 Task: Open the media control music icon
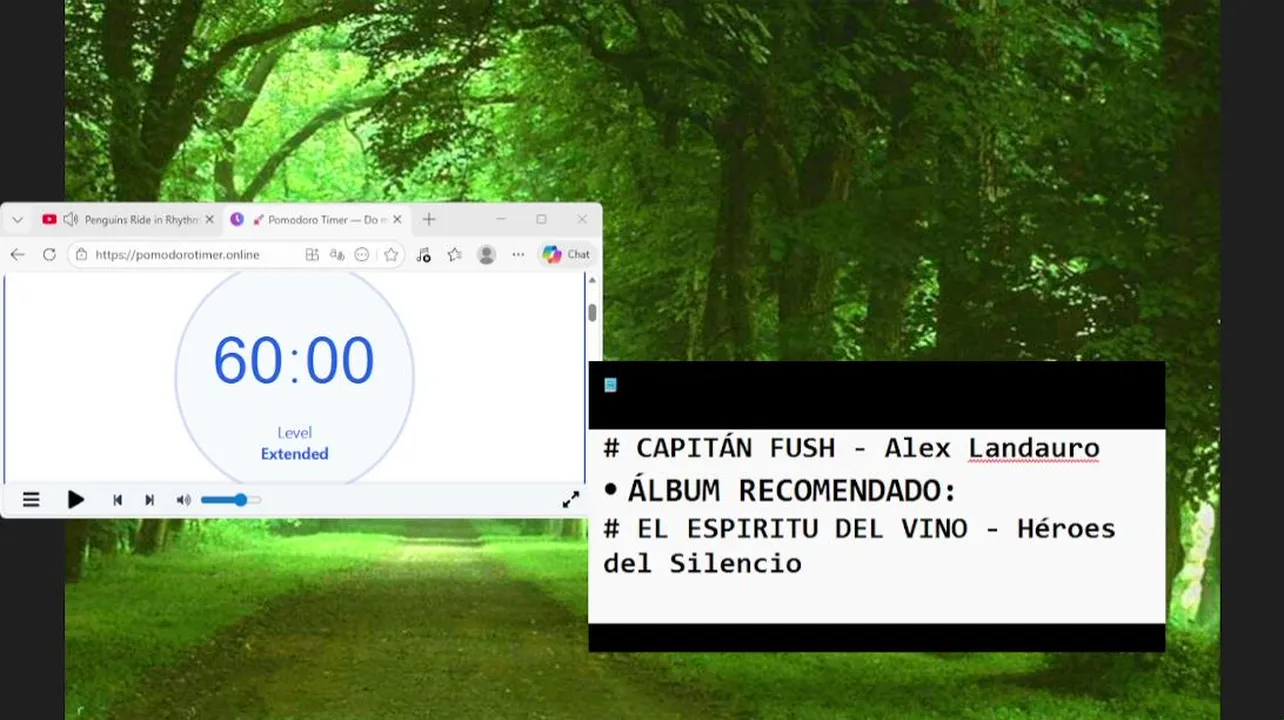pos(423,255)
